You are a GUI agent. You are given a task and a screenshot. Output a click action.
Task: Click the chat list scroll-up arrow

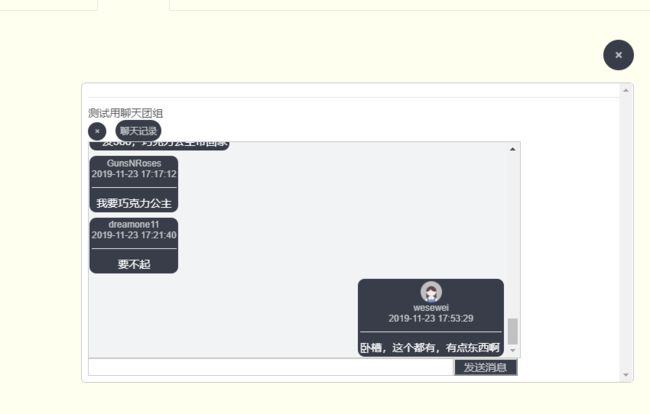(513, 149)
